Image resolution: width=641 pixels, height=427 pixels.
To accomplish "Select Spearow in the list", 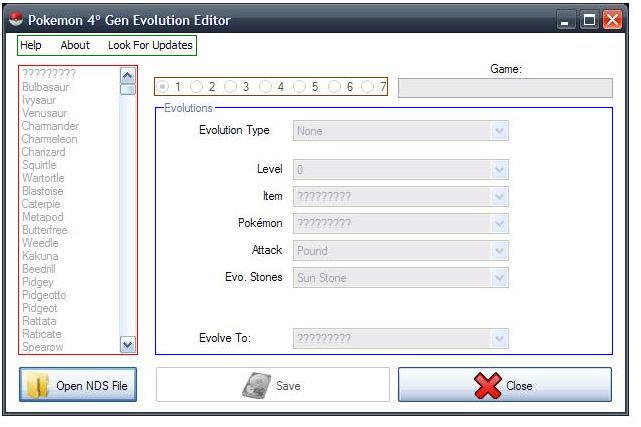I will (43, 347).
